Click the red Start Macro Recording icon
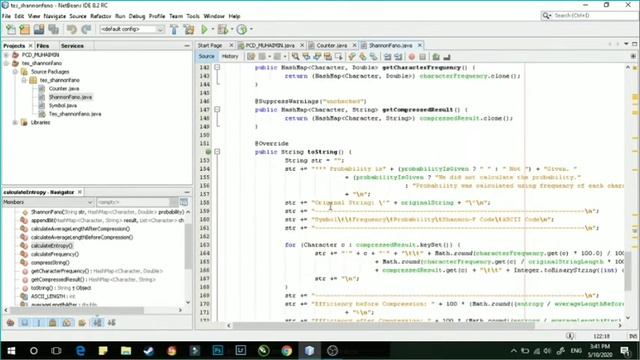The width and height of the screenshot is (640, 360). [412, 57]
